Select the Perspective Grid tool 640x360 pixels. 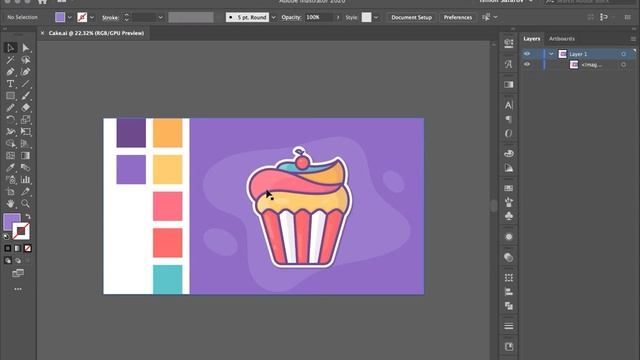click(x=26, y=144)
